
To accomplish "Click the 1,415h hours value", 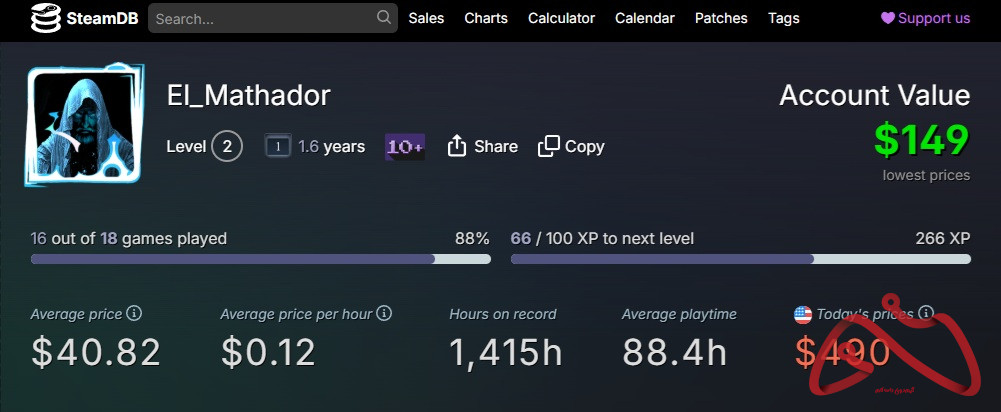I will (x=506, y=352).
